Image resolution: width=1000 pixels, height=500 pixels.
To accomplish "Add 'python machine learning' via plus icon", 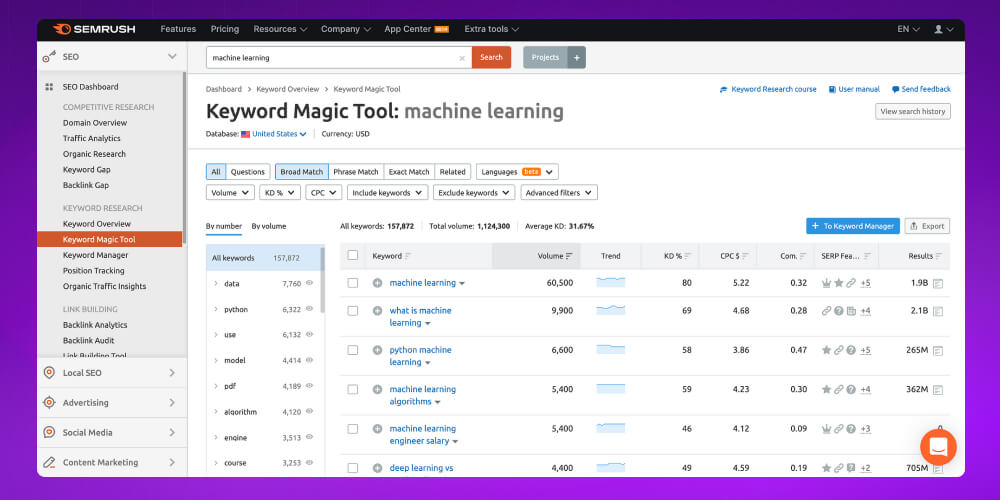I will tap(378, 350).
